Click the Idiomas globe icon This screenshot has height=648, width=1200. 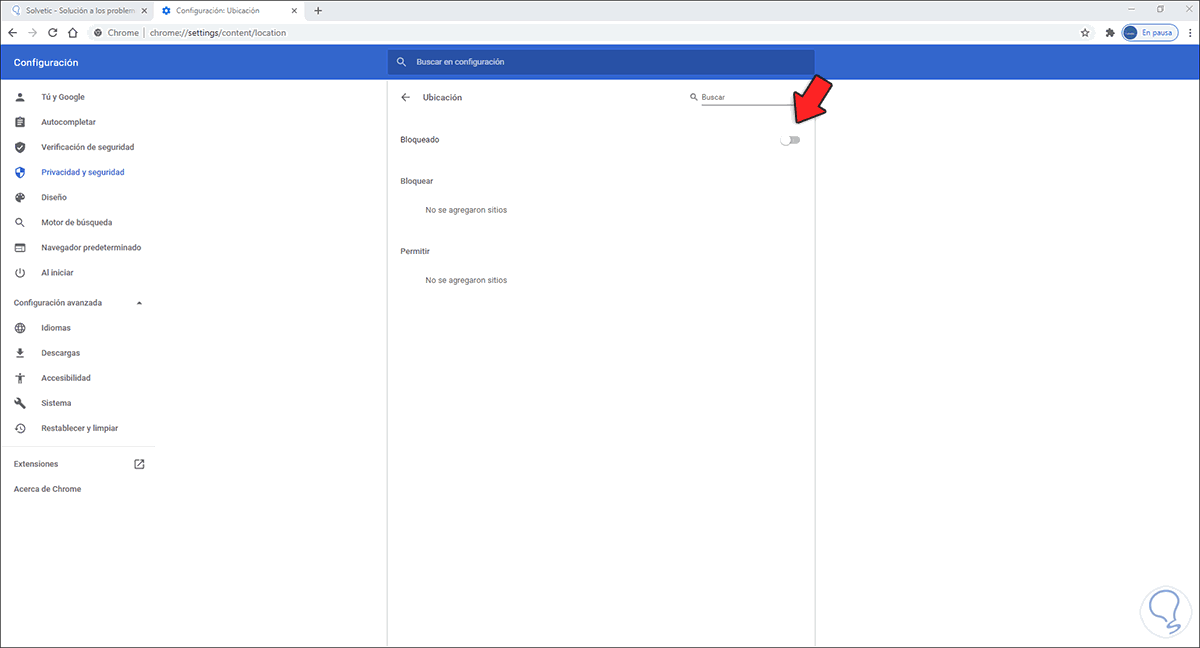[x=20, y=328]
